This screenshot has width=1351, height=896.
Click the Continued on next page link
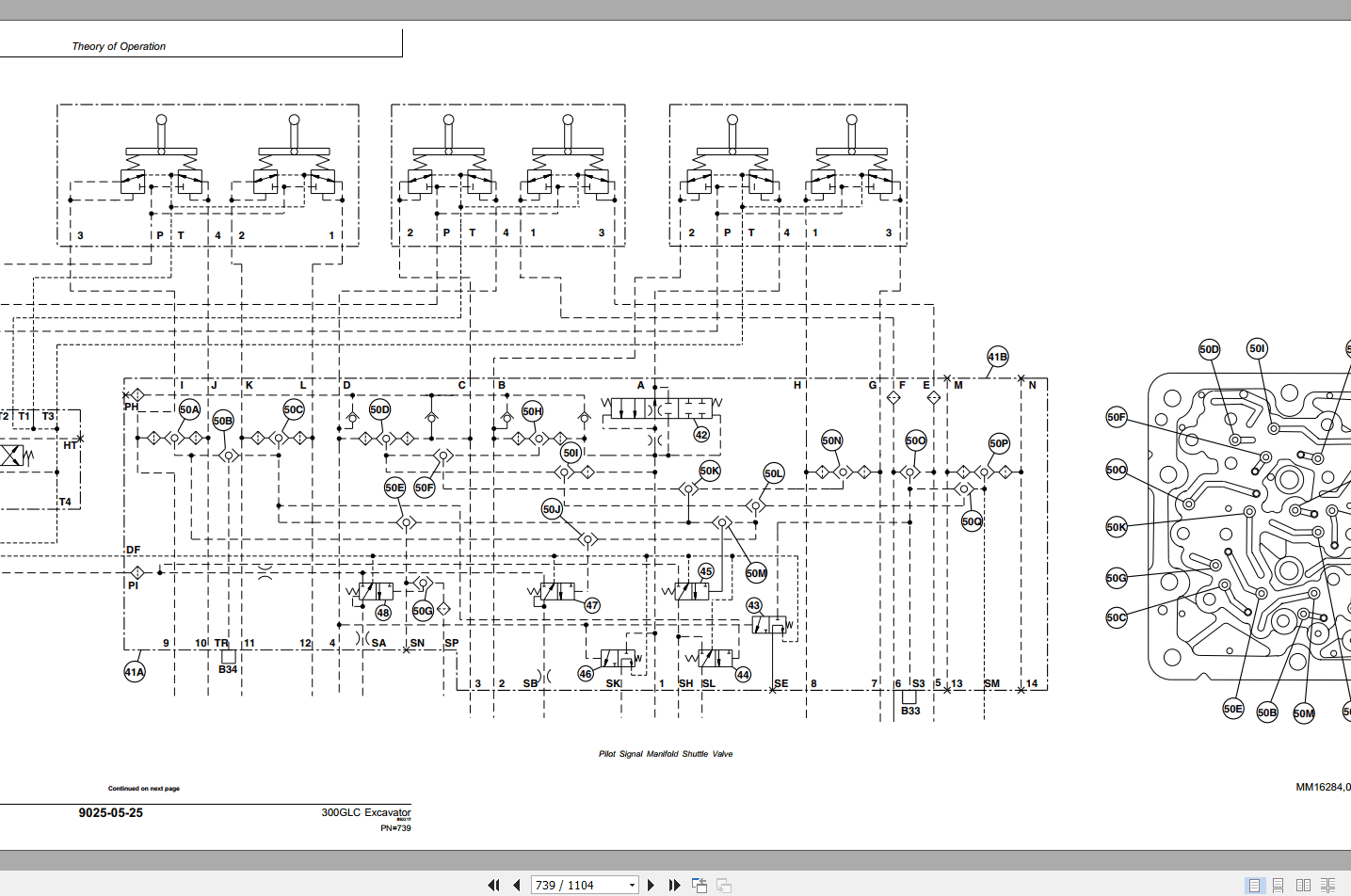point(143,788)
